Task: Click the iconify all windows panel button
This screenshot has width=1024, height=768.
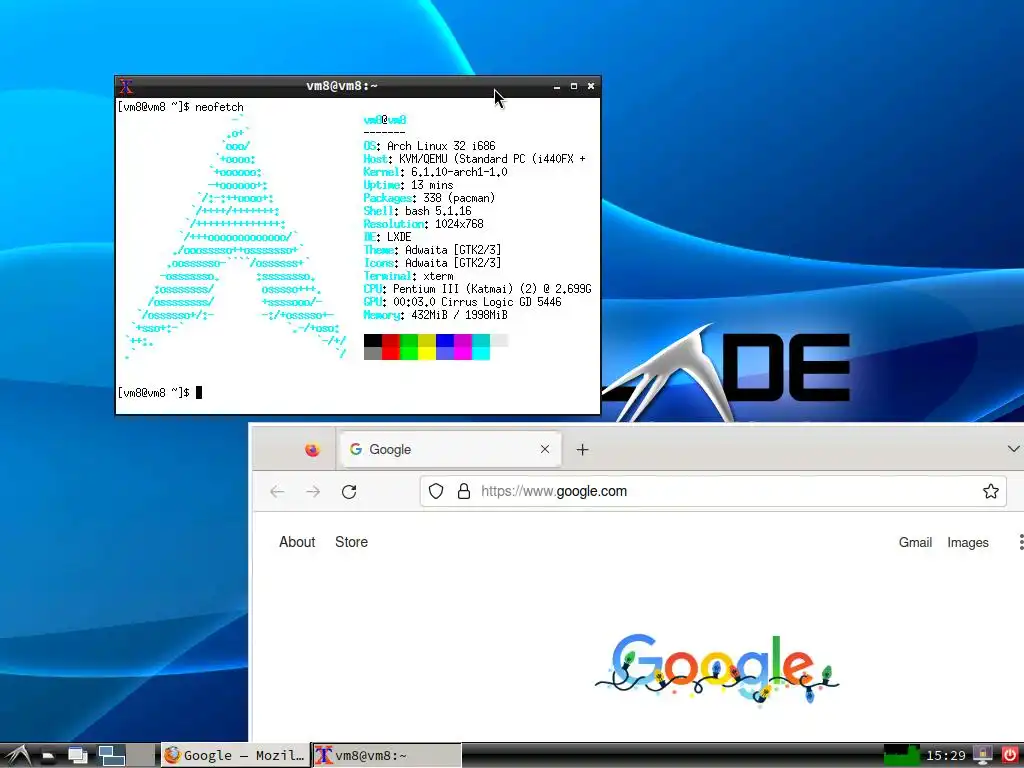Action: click(x=78, y=756)
